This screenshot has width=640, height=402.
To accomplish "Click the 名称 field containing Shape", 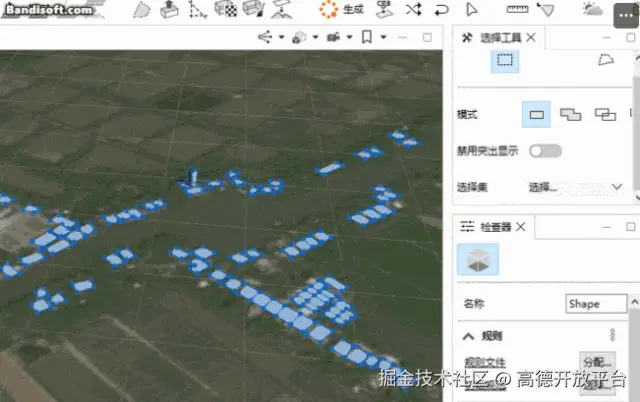I will click(596, 304).
